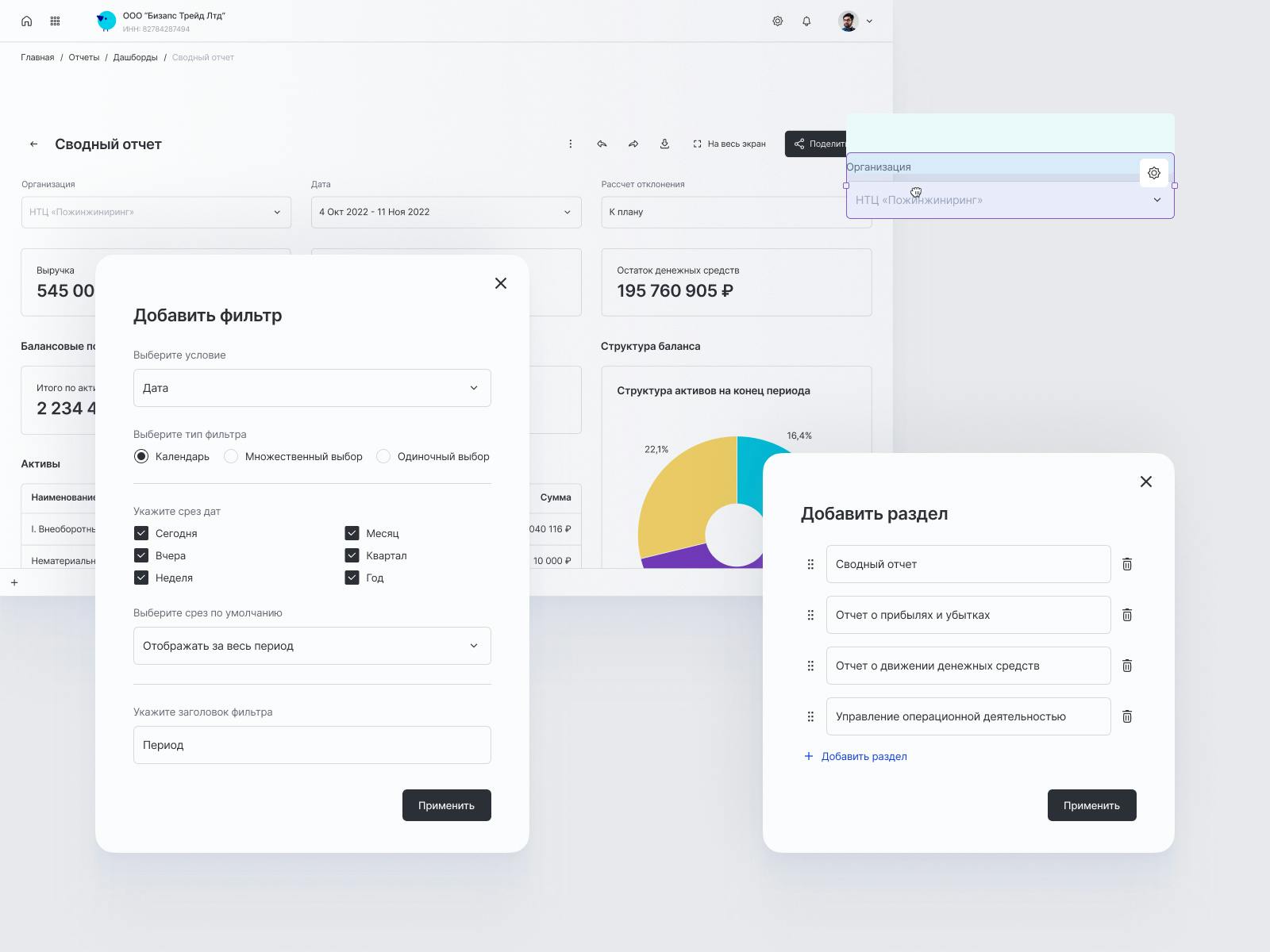Uncheck the Месяц checkbox
The height and width of the screenshot is (952, 1270).
tap(352, 533)
